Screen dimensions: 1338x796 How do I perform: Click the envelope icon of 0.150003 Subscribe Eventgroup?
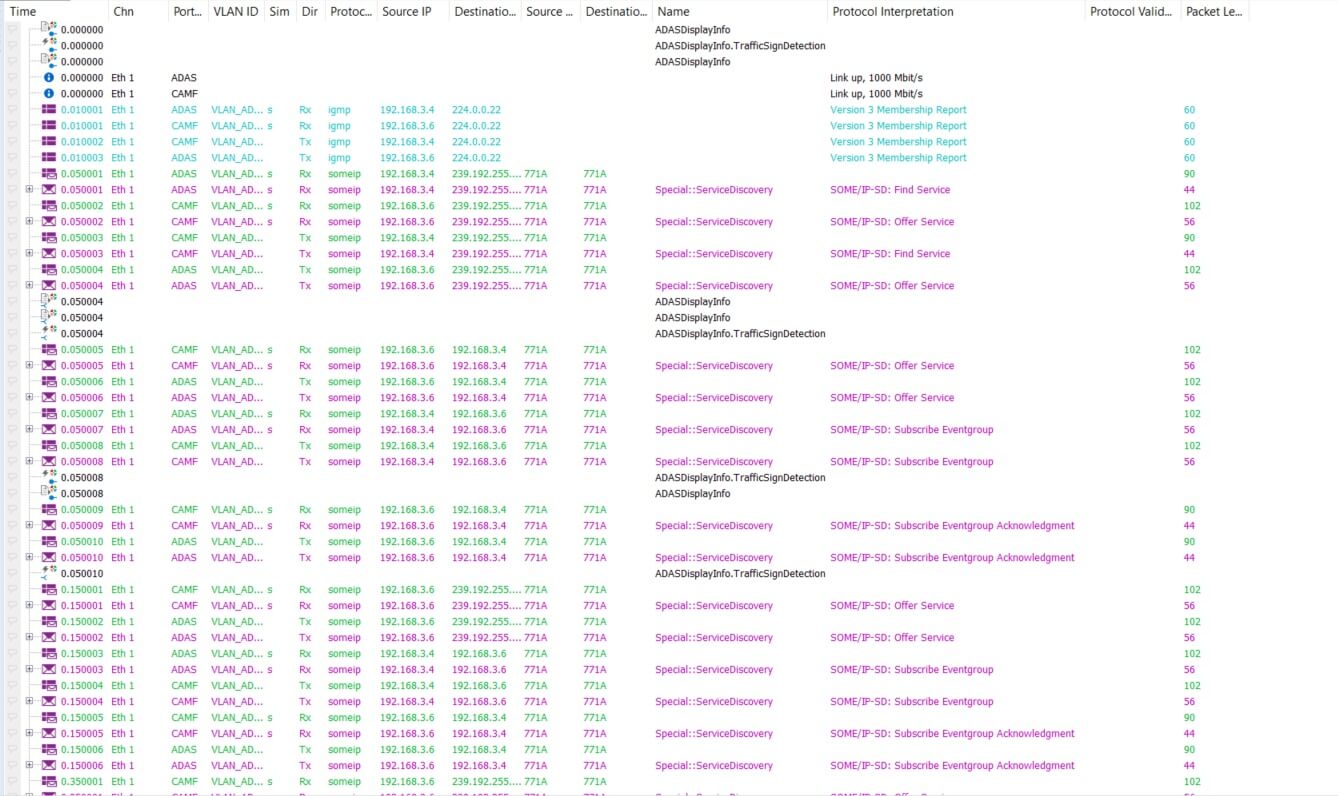point(49,670)
